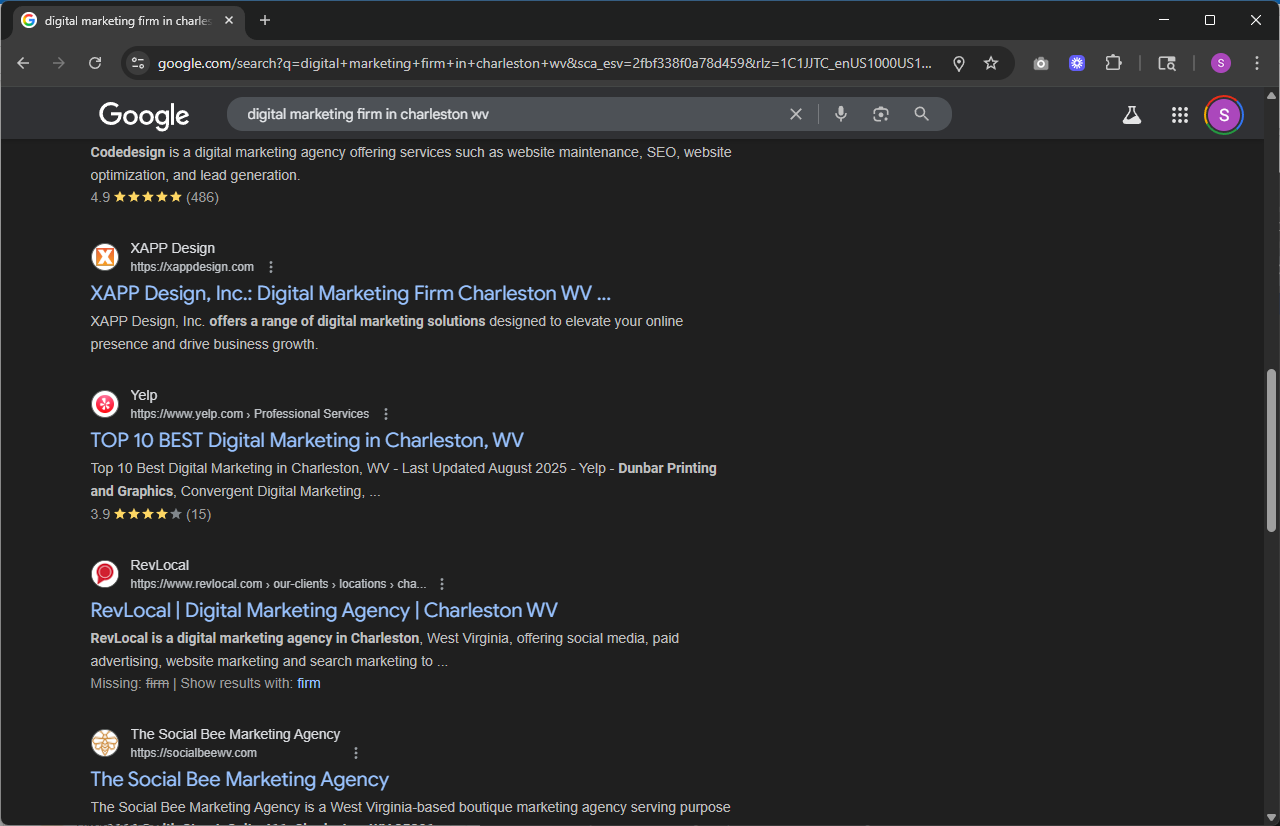Click the page vertical scrollbar thumb

point(1271,450)
